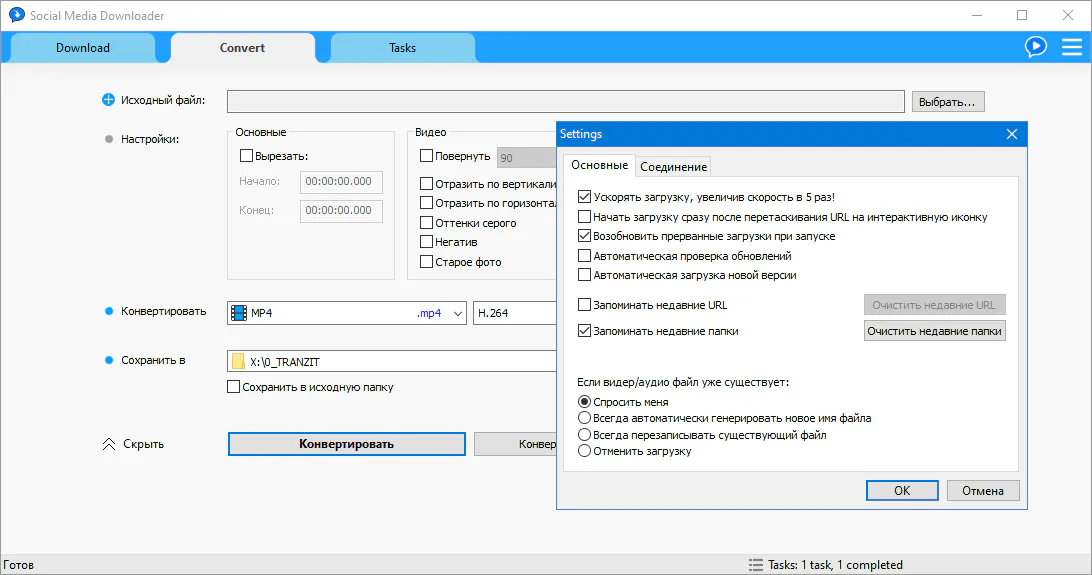Viewport: 1092px width, 575px height.
Task: Collapse settings using the Скрыть chevron icon
Action: [x=109, y=444]
